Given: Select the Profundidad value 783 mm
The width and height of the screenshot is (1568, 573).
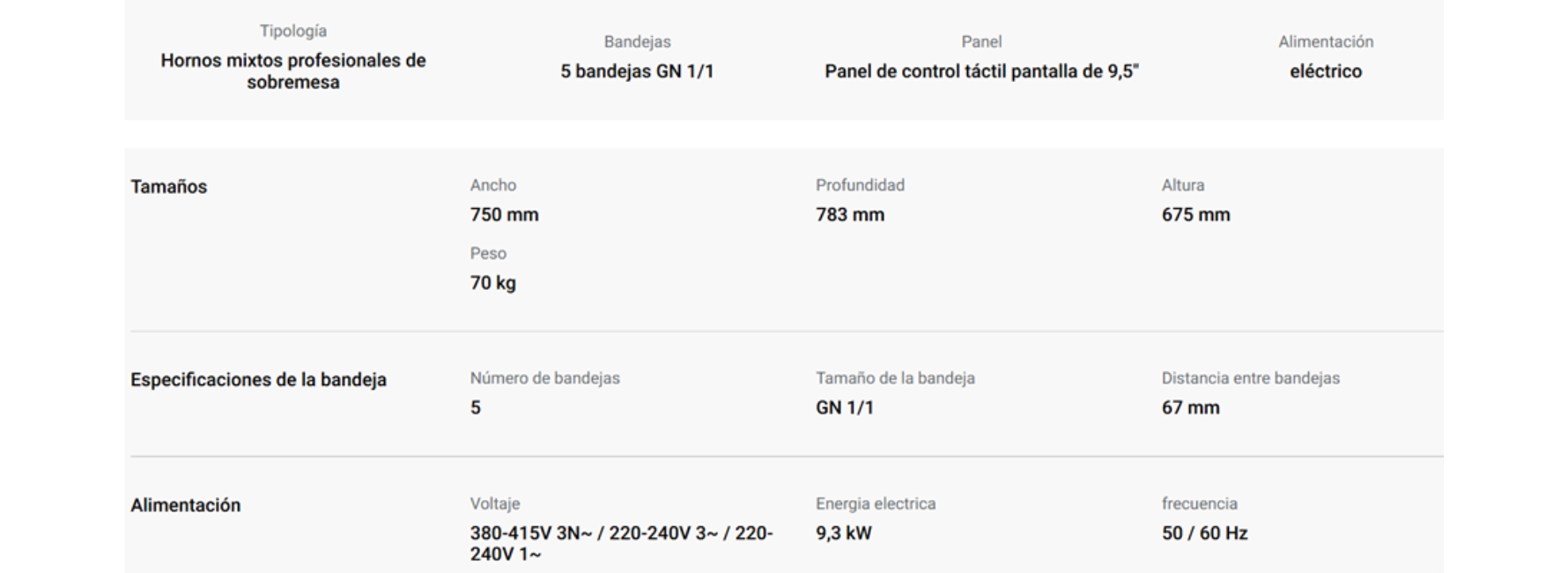Looking at the screenshot, I should [850, 215].
